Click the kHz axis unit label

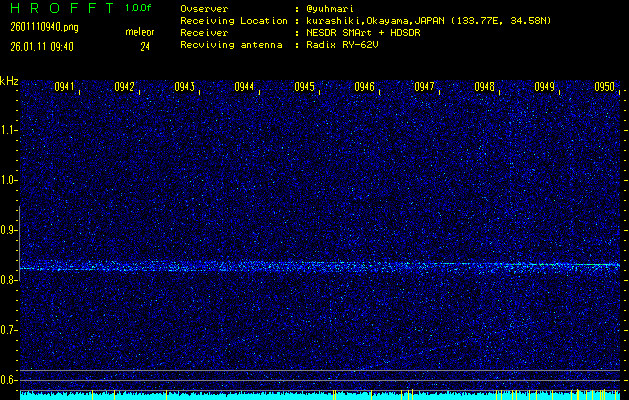pos(9,80)
